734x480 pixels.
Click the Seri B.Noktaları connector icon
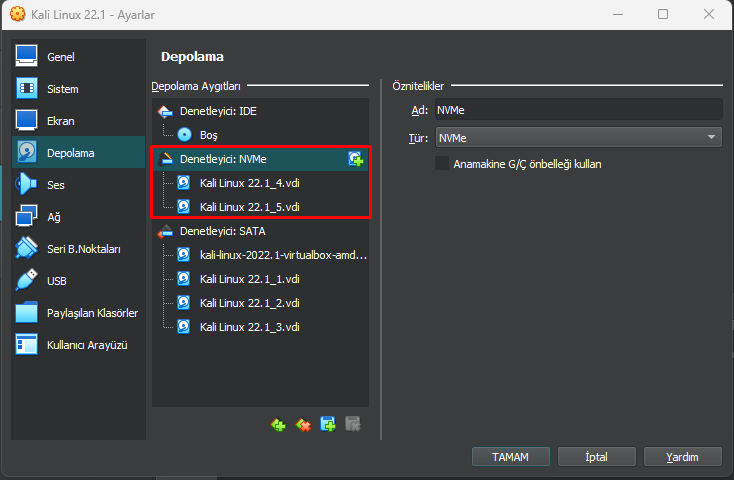pos(27,248)
